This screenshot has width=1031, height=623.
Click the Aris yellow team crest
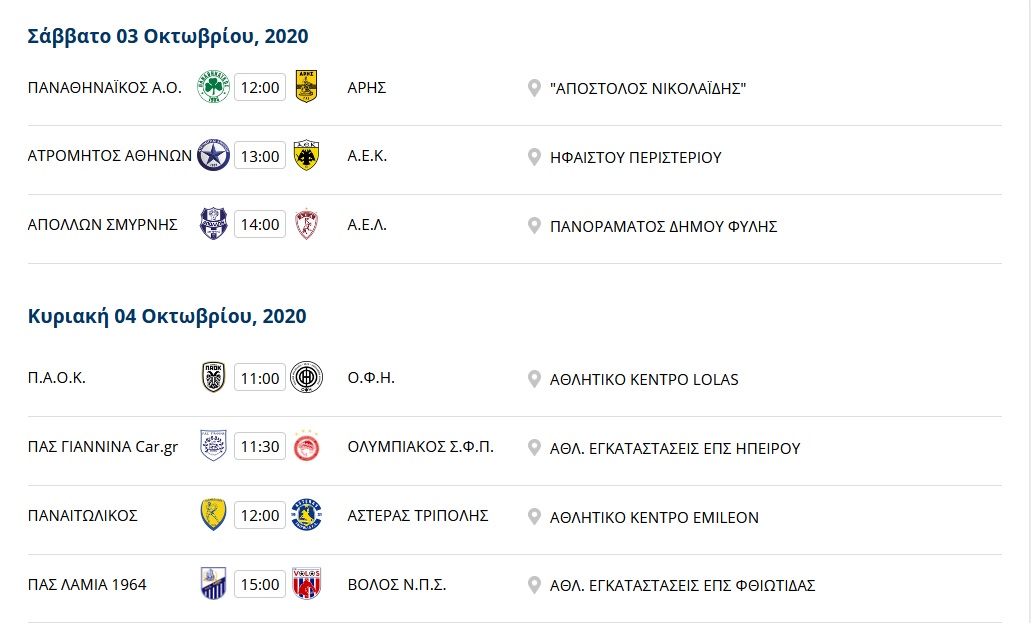pos(306,87)
